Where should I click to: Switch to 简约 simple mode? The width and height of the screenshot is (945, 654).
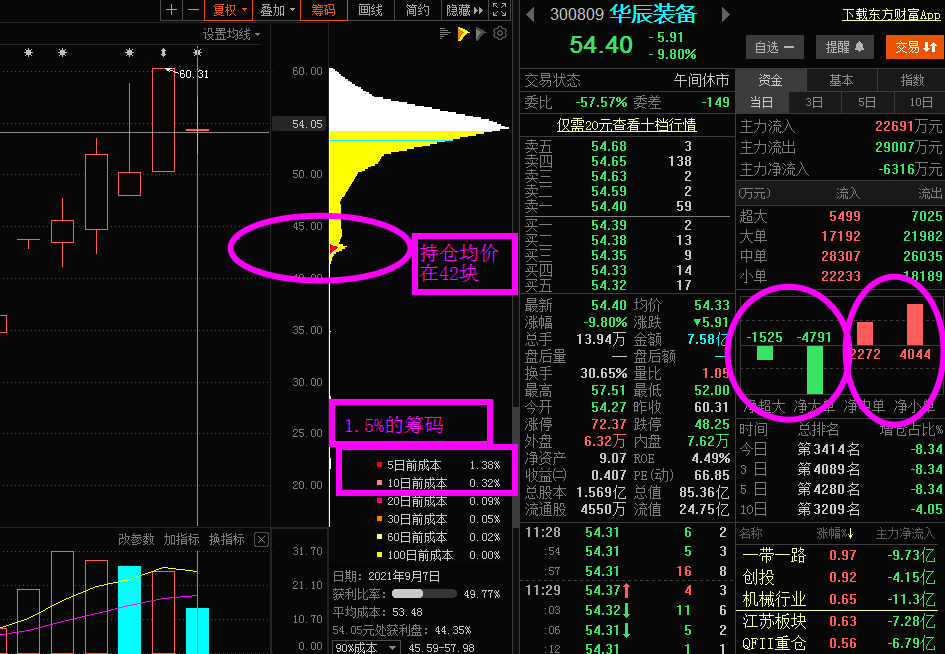(417, 10)
